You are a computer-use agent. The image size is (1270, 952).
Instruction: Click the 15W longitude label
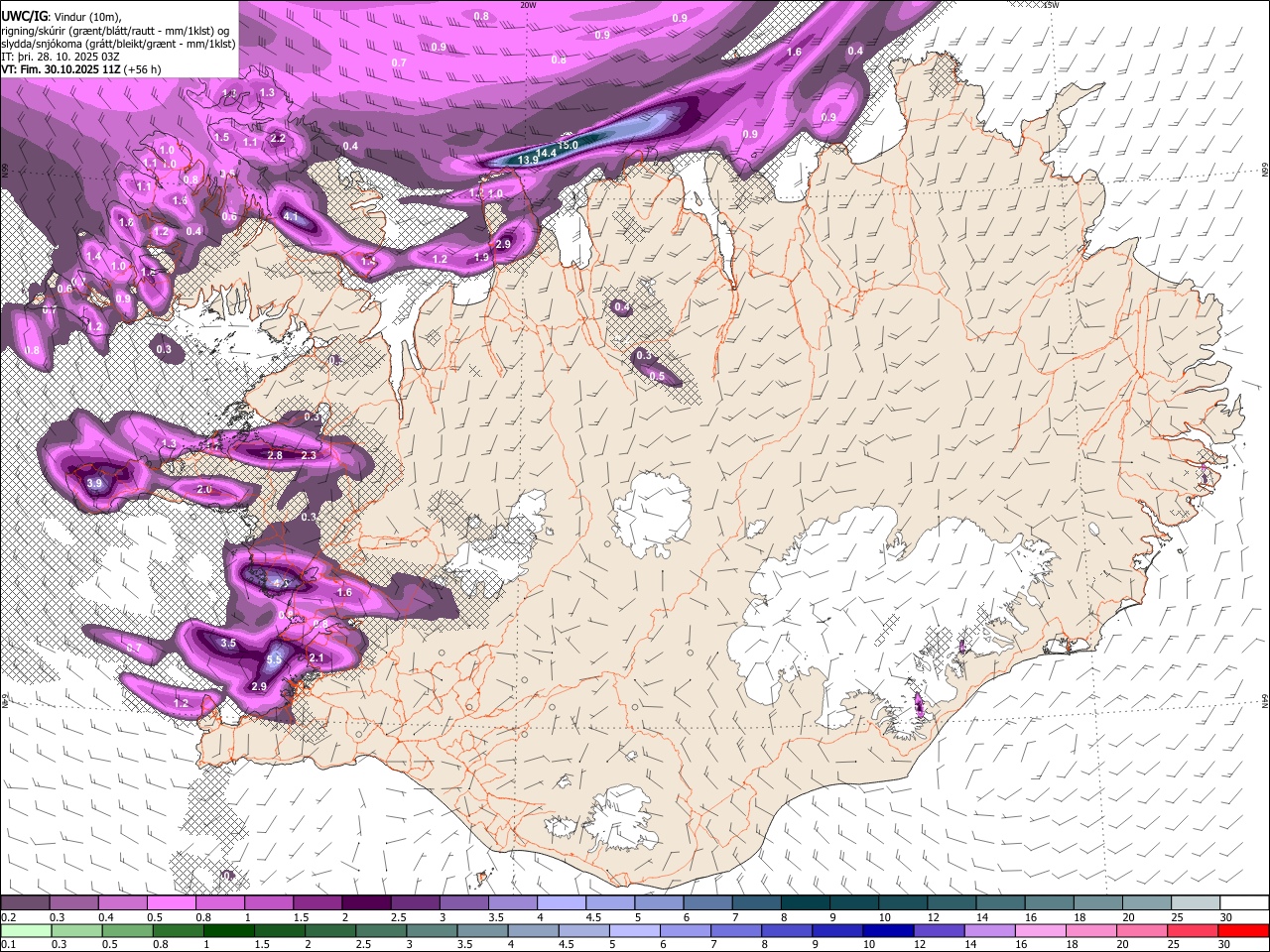pyautogui.click(x=1051, y=5)
